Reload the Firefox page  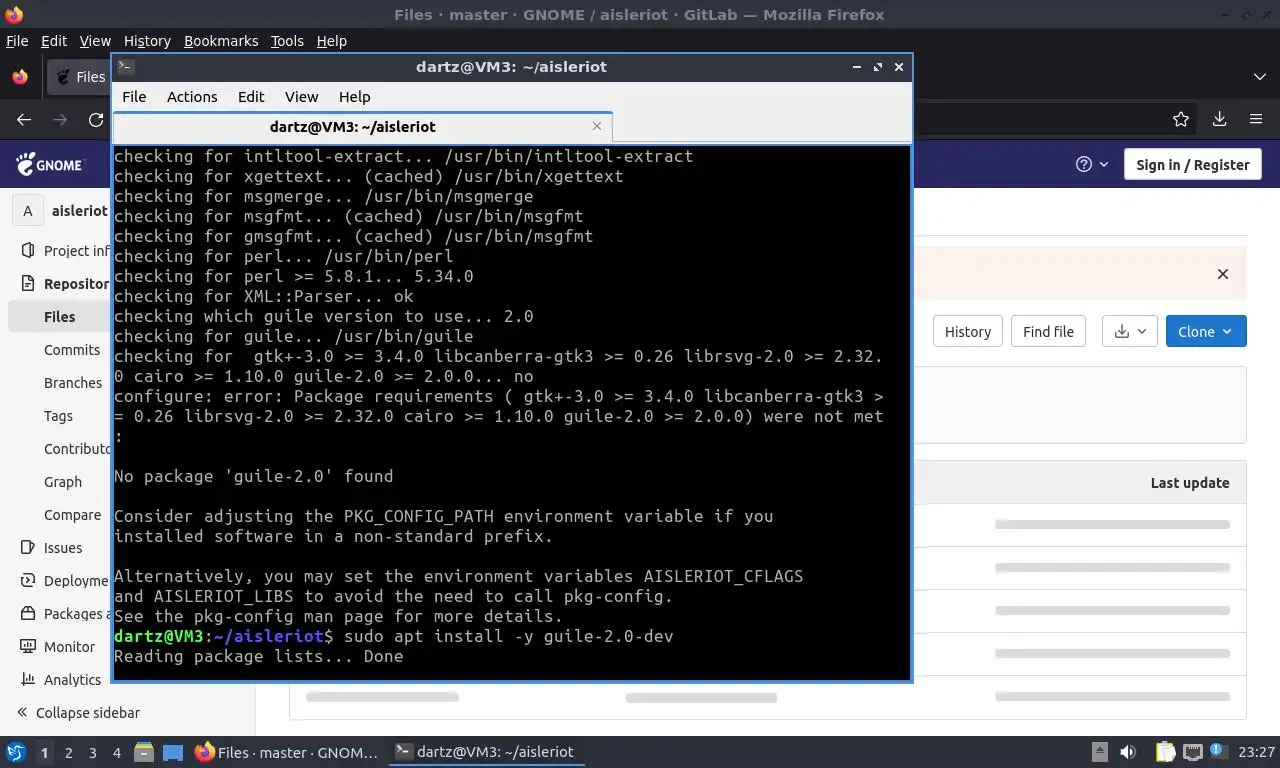click(96, 119)
